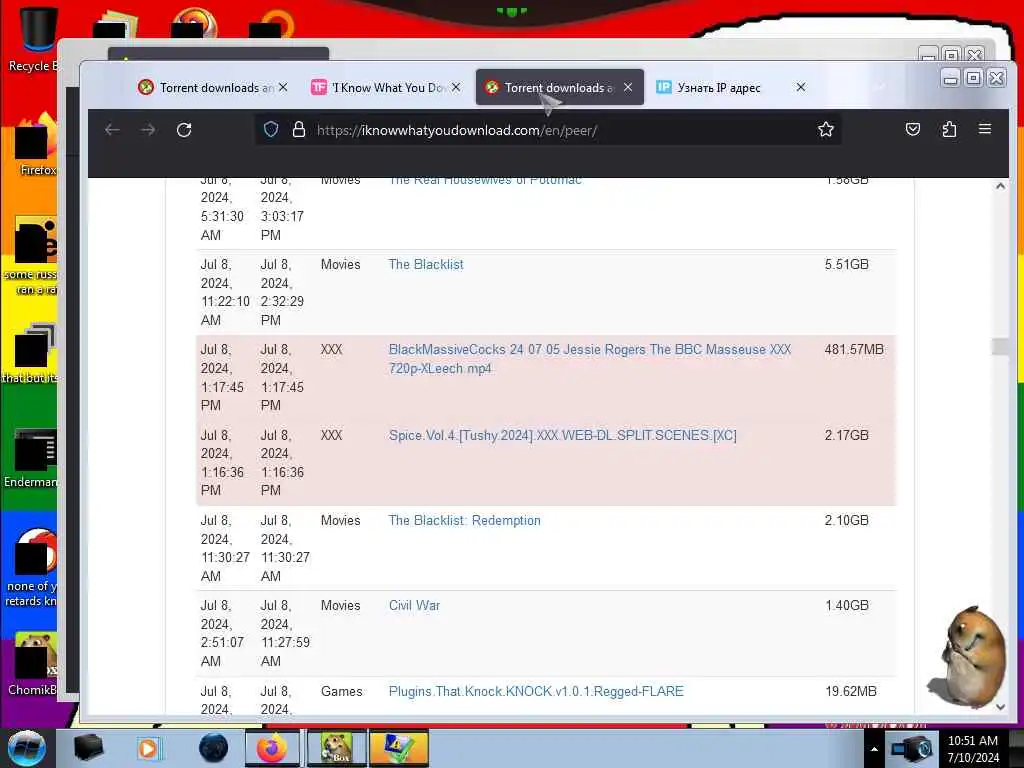Go forward with the forward arrow
Viewport: 1024px width, 768px height.
pyautogui.click(x=148, y=130)
